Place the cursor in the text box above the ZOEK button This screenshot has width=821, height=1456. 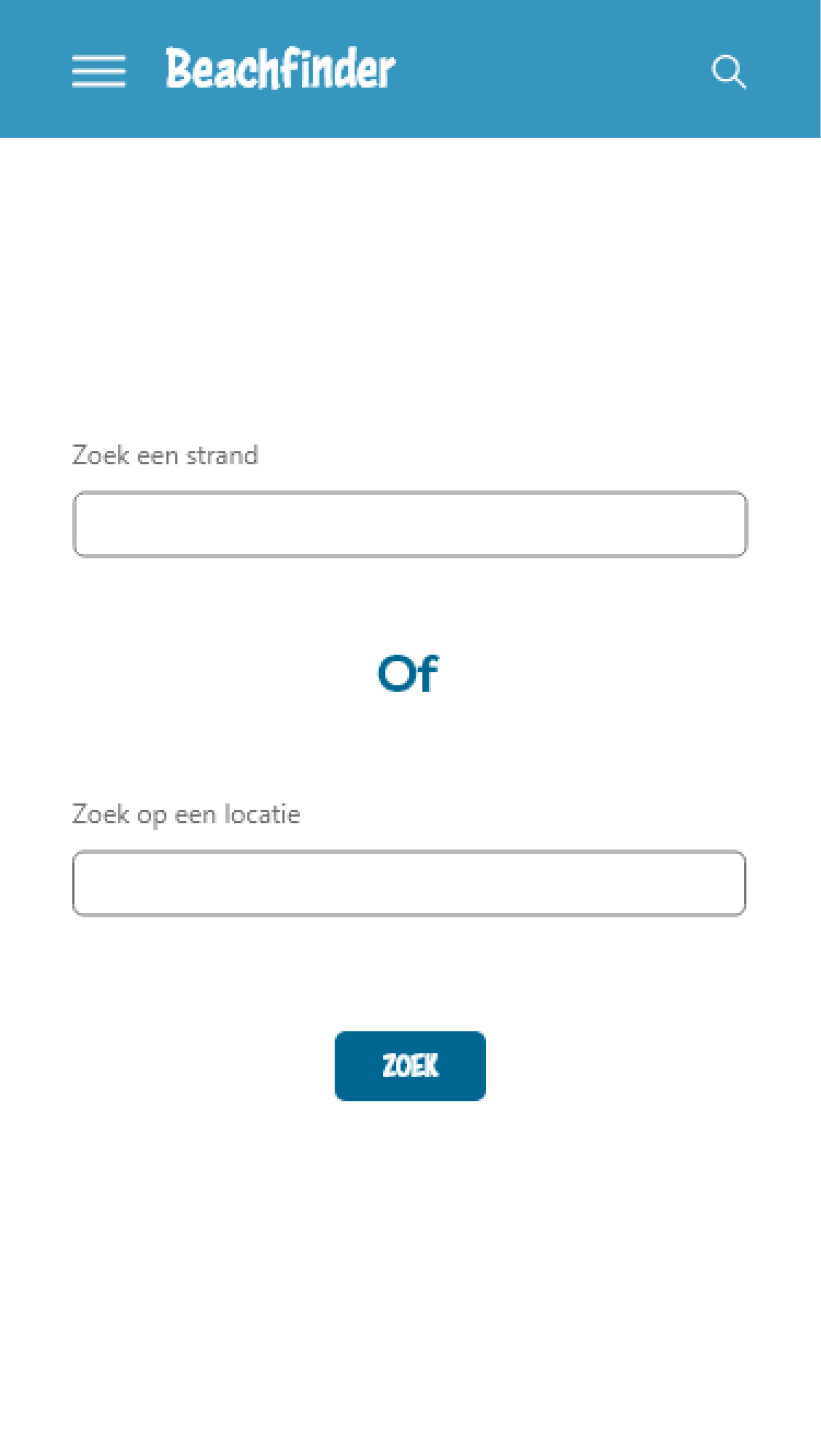409,883
